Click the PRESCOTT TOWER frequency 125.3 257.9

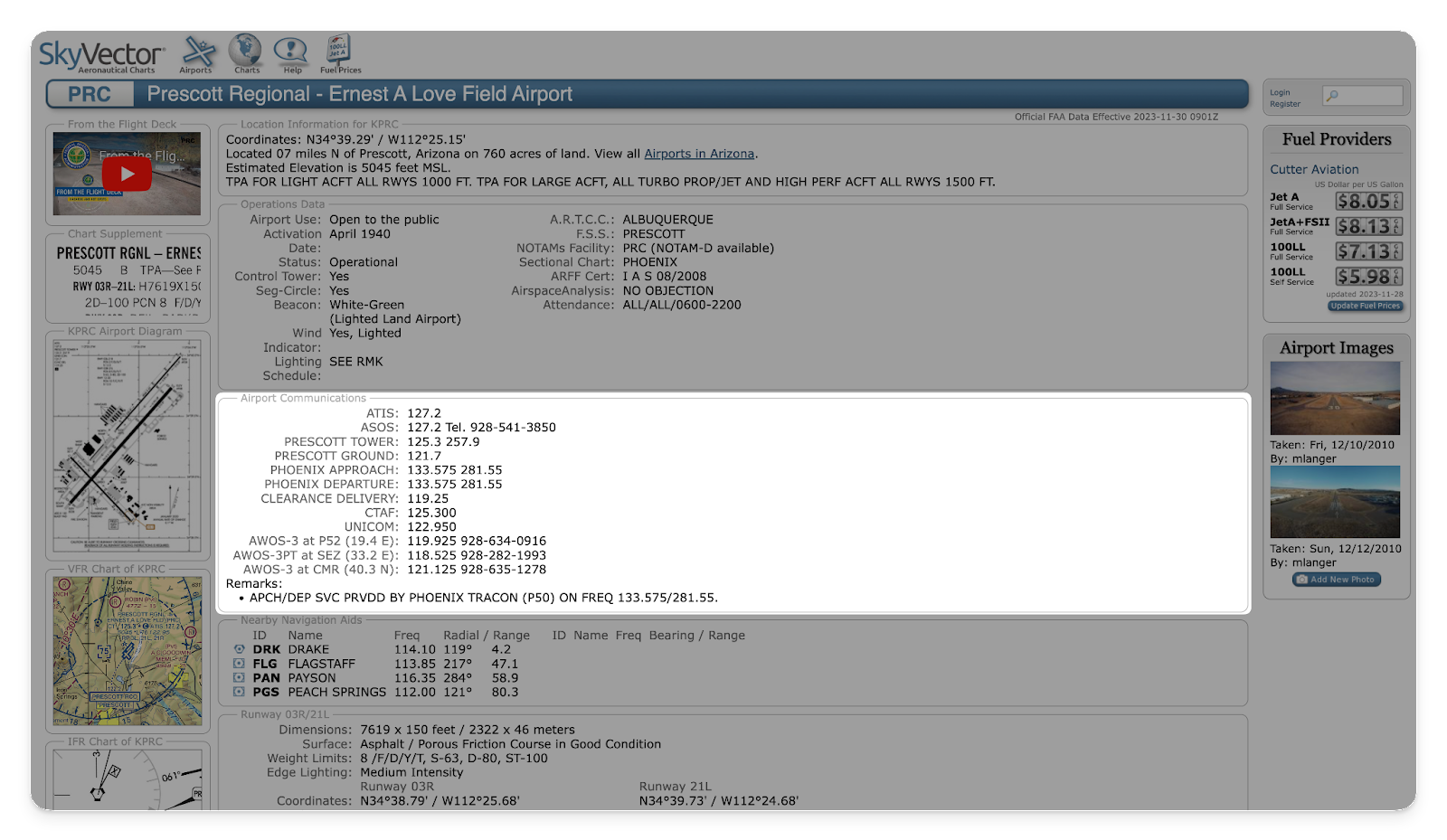click(x=443, y=442)
